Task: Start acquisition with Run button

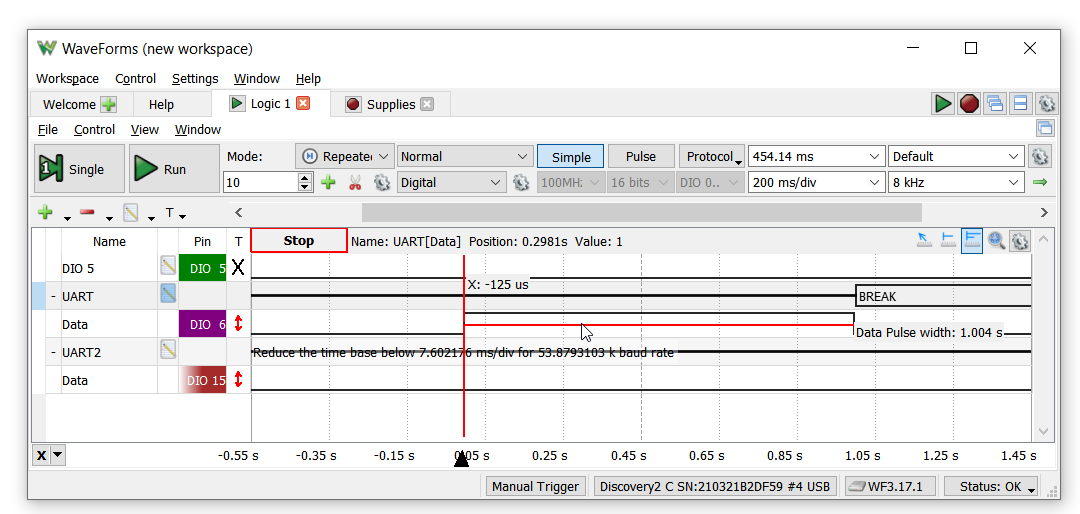Action: pyautogui.click(x=173, y=169)
